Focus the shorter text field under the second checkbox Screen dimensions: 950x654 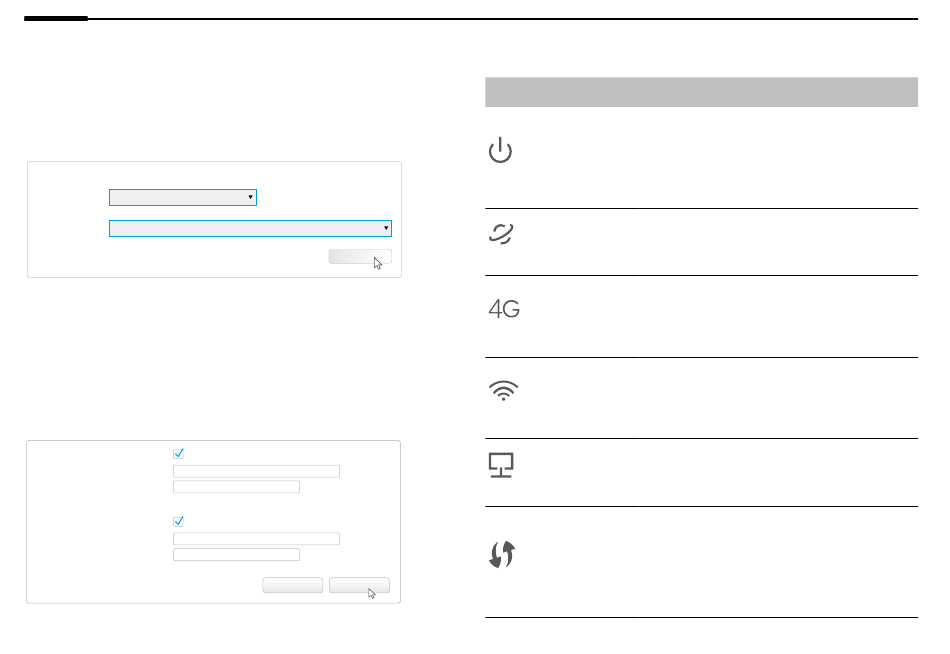click(236, 555)
